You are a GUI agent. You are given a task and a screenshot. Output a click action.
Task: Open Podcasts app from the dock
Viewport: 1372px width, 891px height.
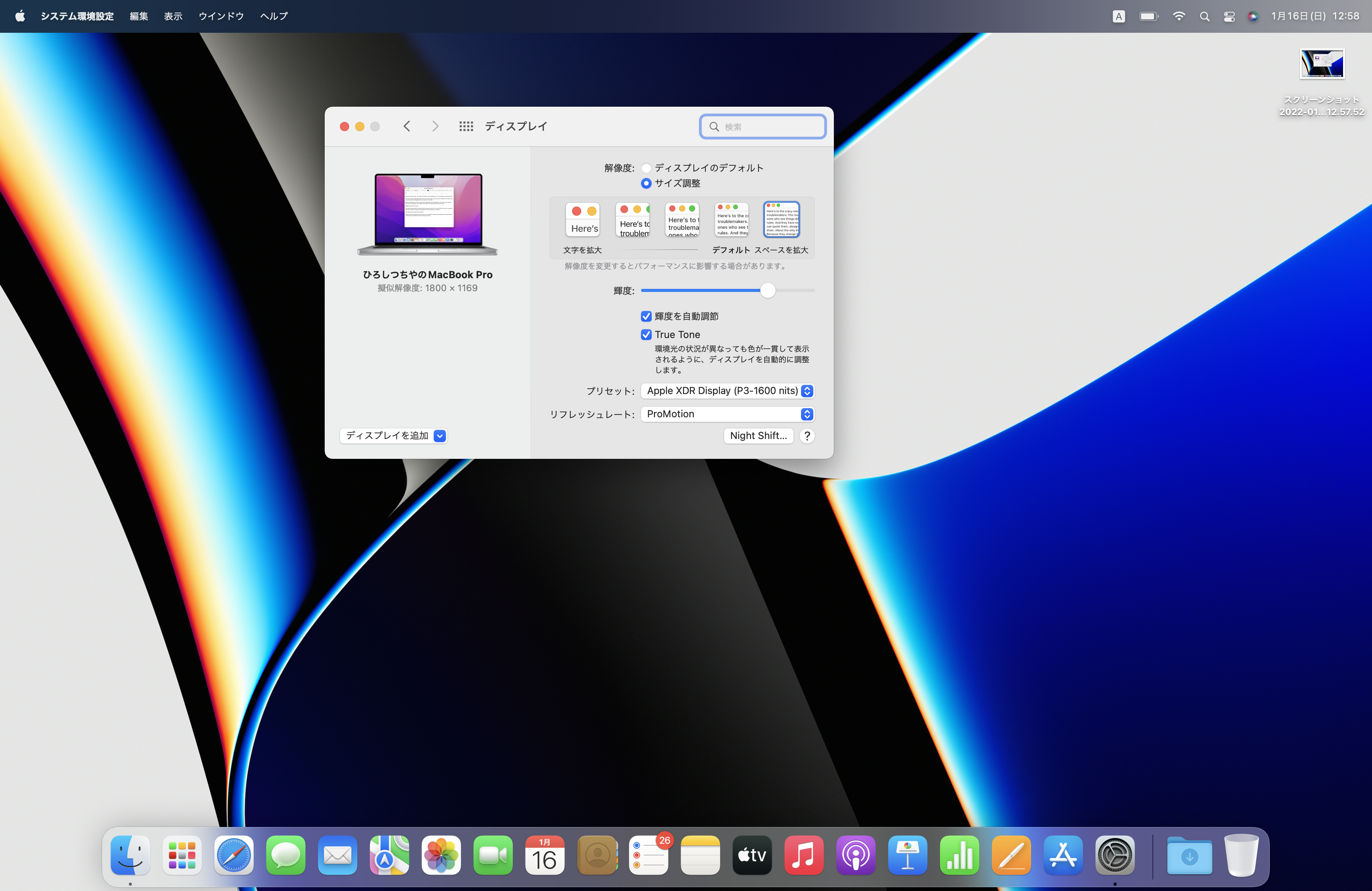point(856,855)
